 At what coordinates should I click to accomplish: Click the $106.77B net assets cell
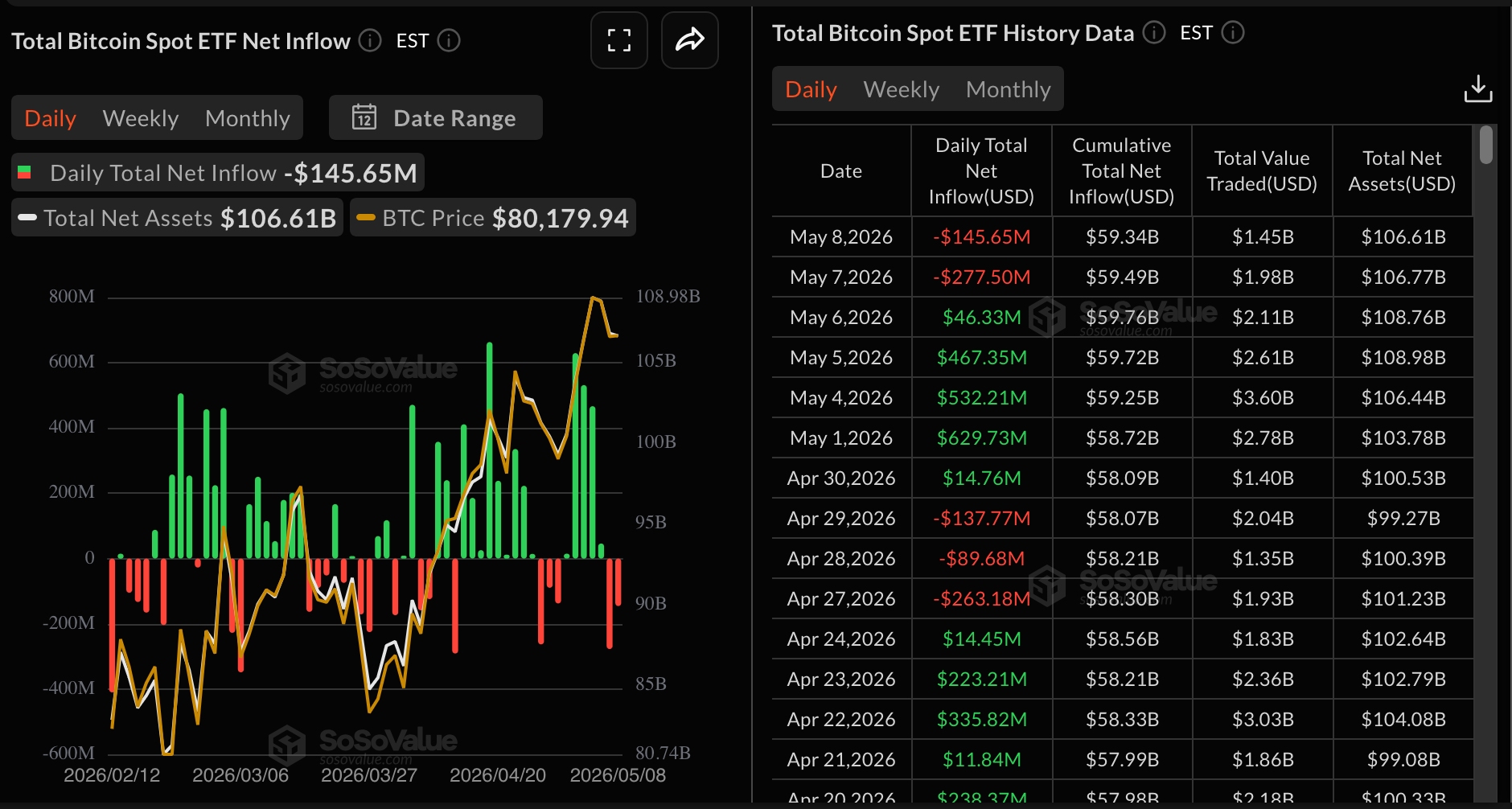click(1403, 277)
